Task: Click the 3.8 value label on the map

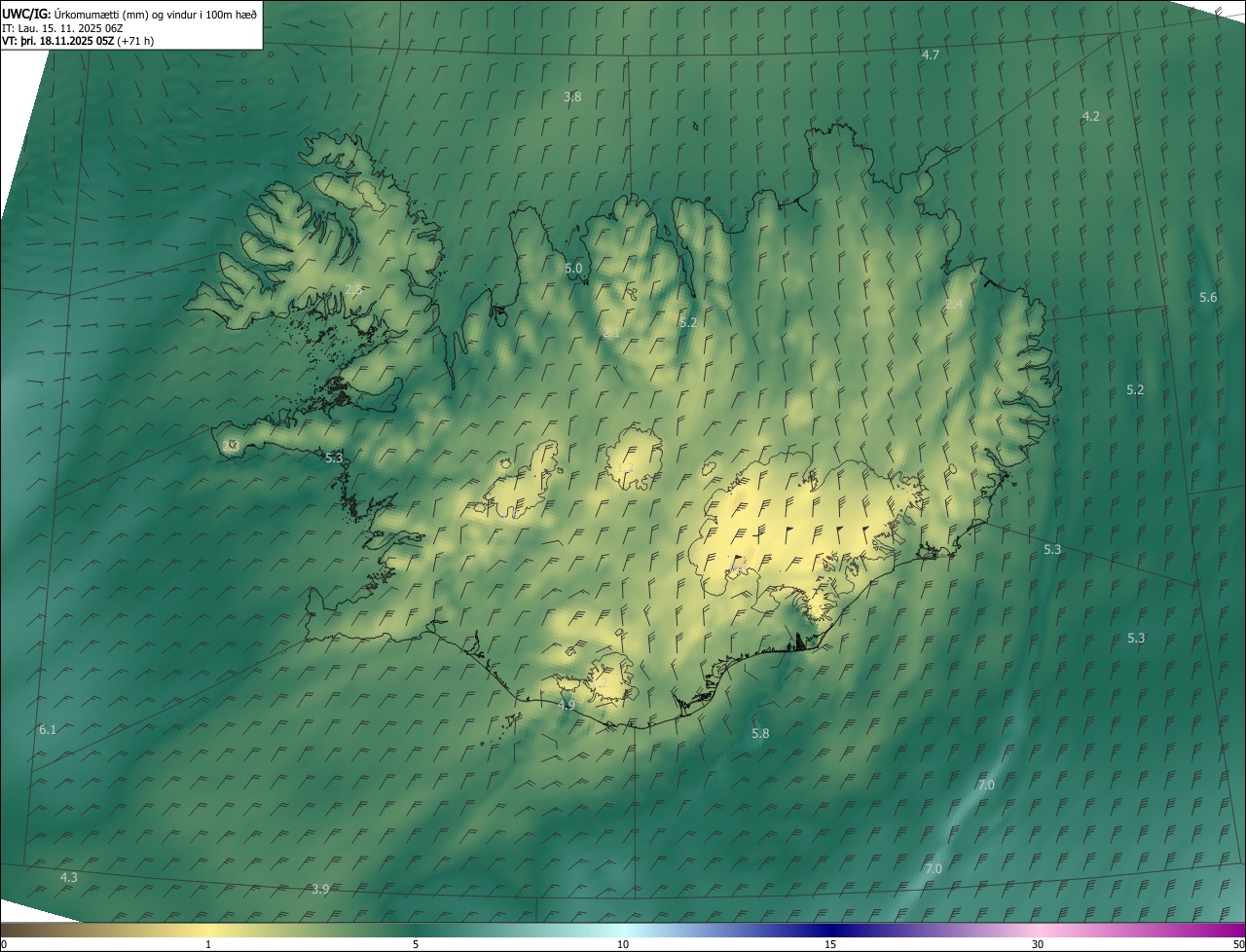Action: point(572,96)
